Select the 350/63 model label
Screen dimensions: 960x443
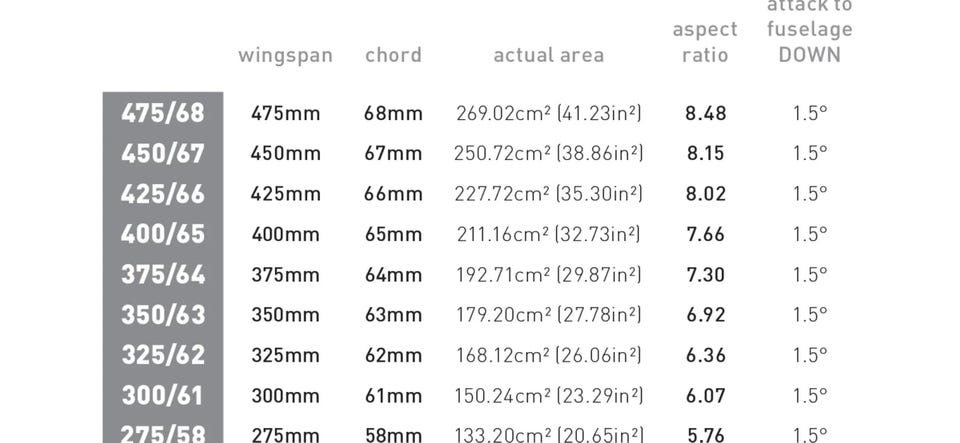163,315
